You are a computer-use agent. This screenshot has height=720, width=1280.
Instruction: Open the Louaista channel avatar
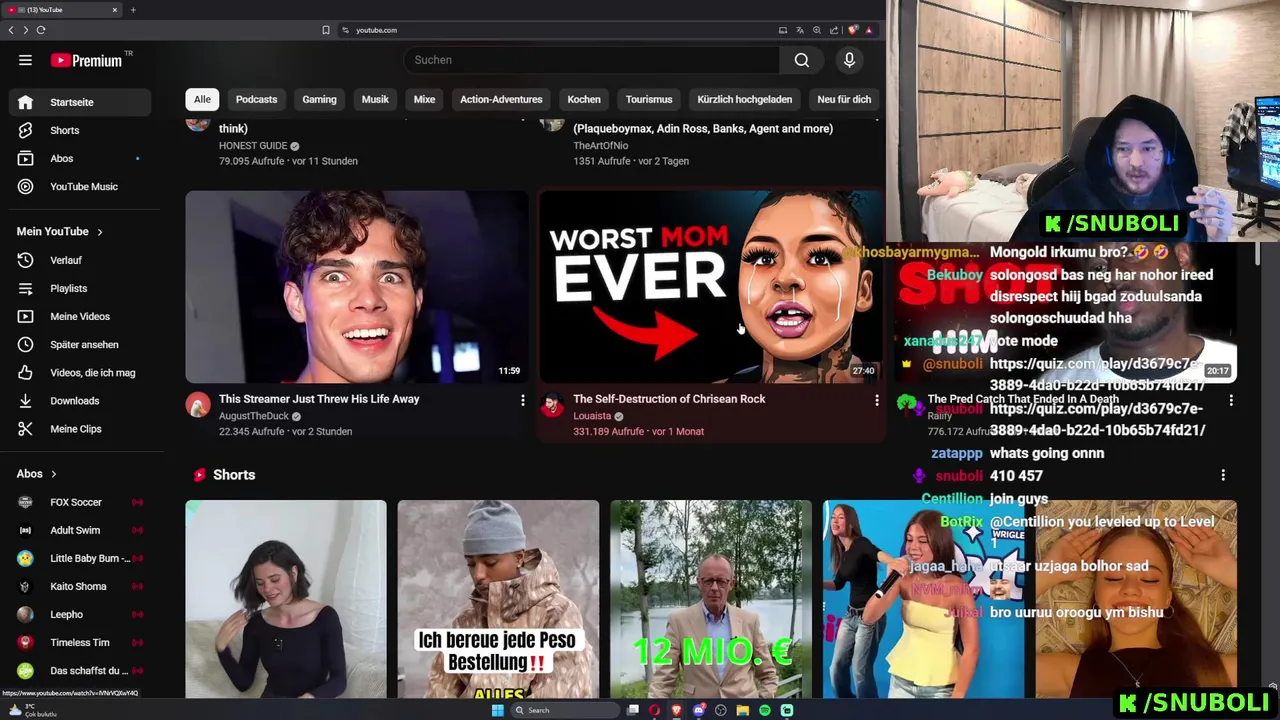point(552,405)
